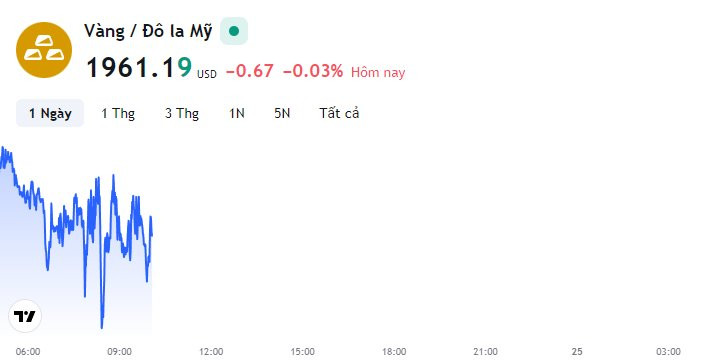Open the Vàng / Đô la Mỹ symbol title
Image resolution: width=703 pixels, height=362 pixels.
[148, 31]
